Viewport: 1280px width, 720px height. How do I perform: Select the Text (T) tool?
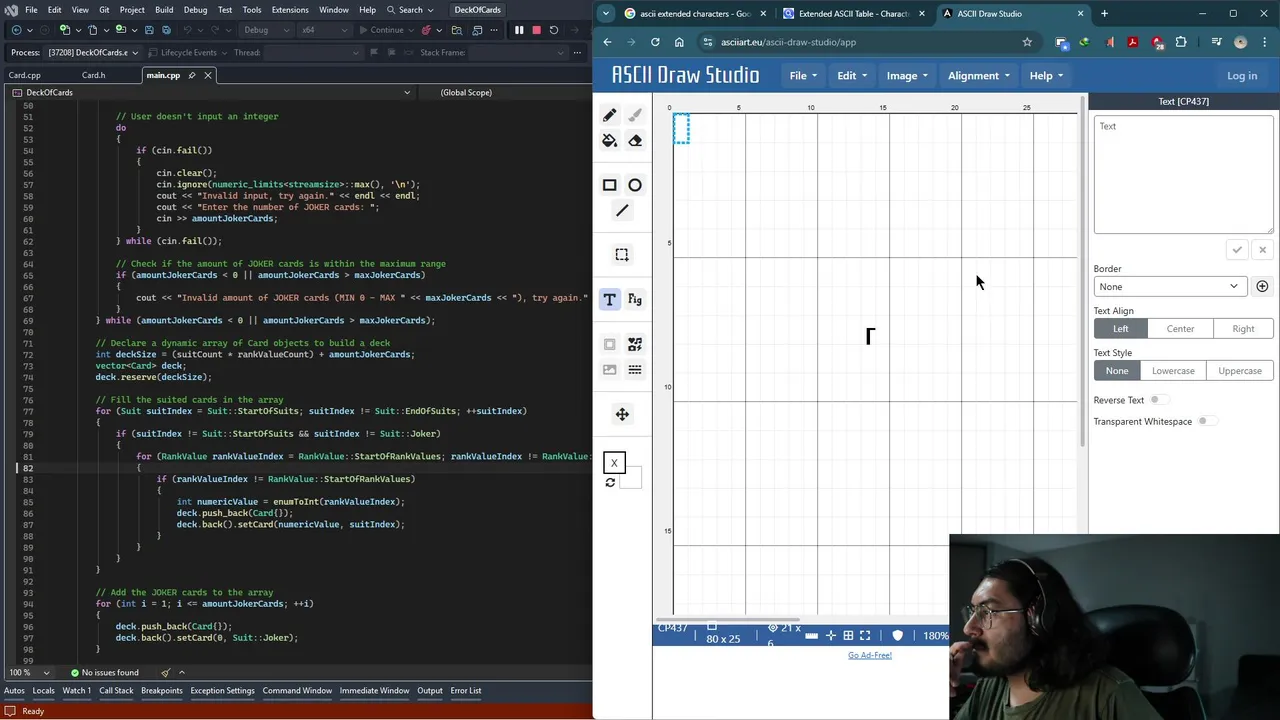point(609,299)
